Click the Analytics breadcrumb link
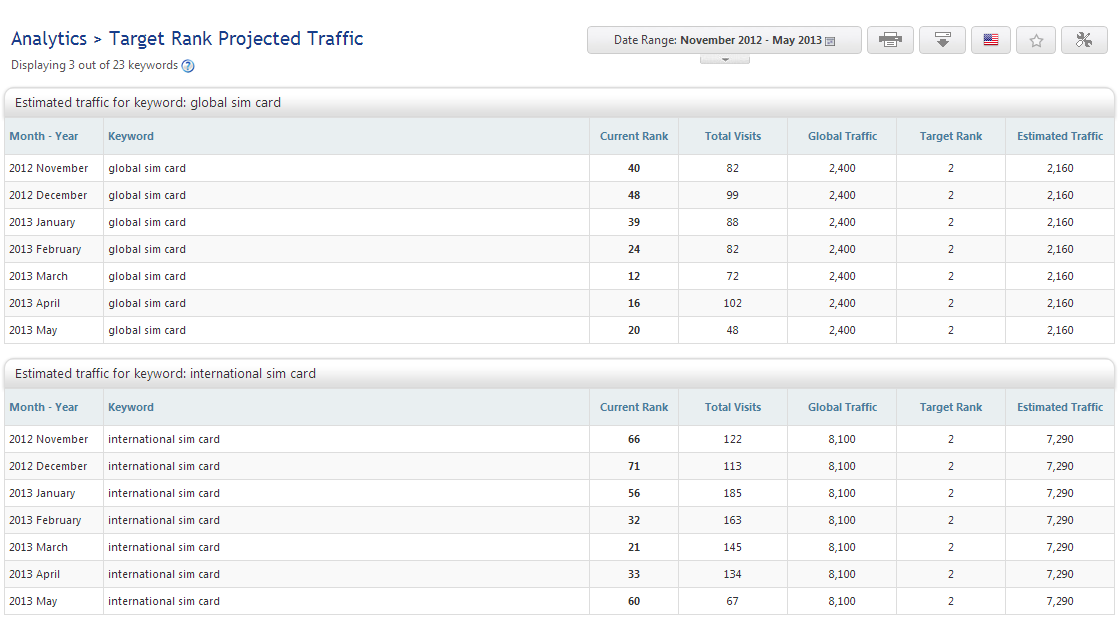This screenshot has height=619, width=1120. click(x=49, y=39)
